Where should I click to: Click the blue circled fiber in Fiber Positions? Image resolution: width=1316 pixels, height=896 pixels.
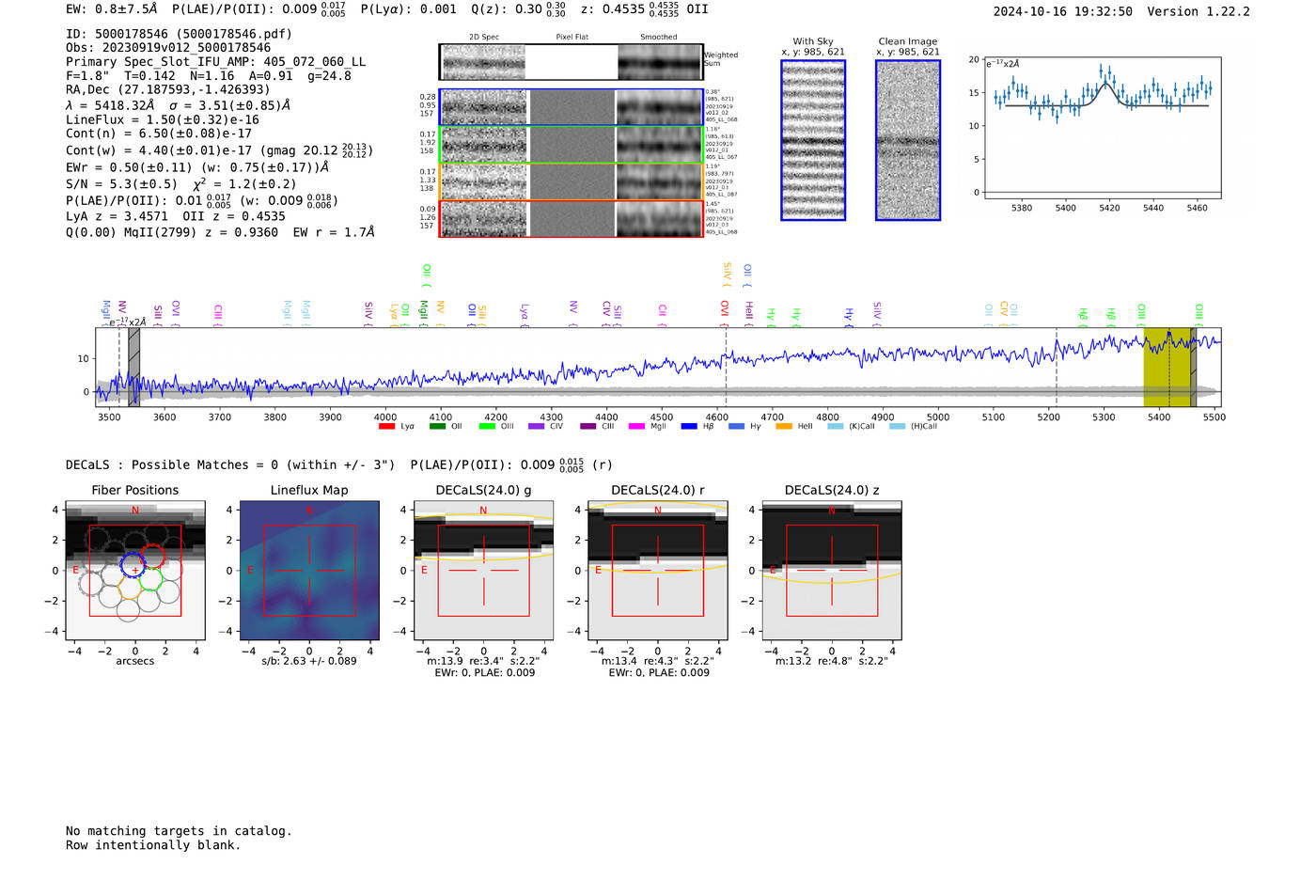134,565
